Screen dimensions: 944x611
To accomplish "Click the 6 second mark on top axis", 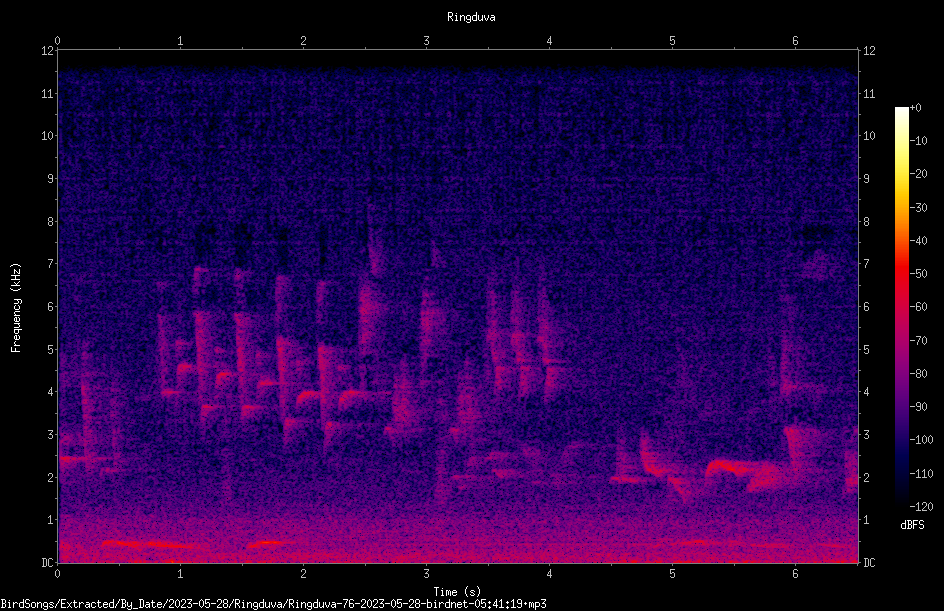I will 795,41.
